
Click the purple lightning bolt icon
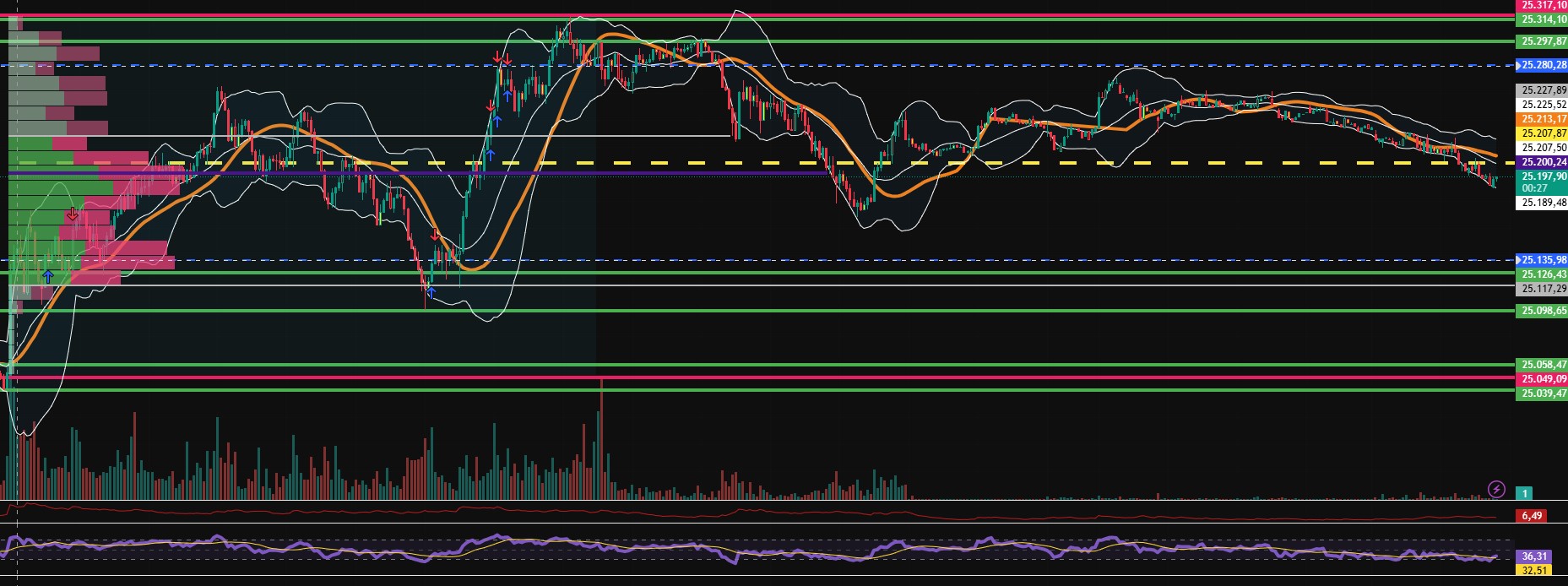pos(1495,489)
